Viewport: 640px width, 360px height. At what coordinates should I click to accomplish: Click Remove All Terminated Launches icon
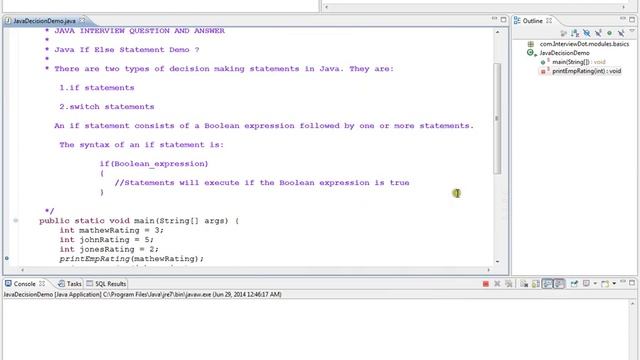(509, 284)
